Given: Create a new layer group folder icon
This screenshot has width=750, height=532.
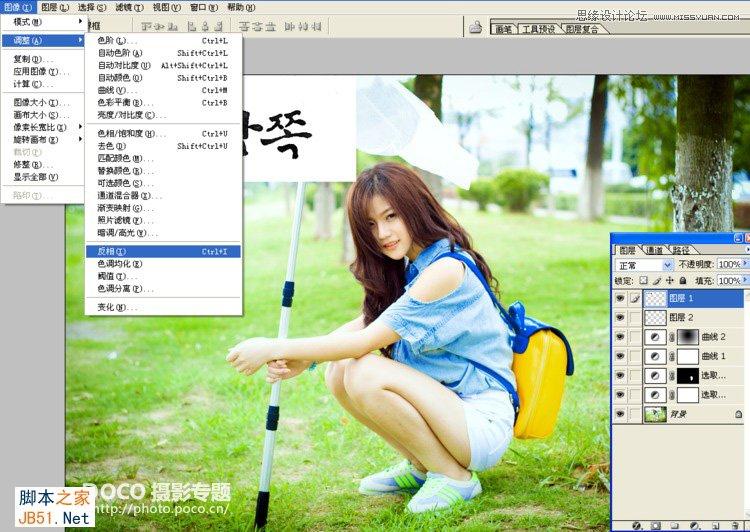Looking at the screenshot, I should point(674,526).
